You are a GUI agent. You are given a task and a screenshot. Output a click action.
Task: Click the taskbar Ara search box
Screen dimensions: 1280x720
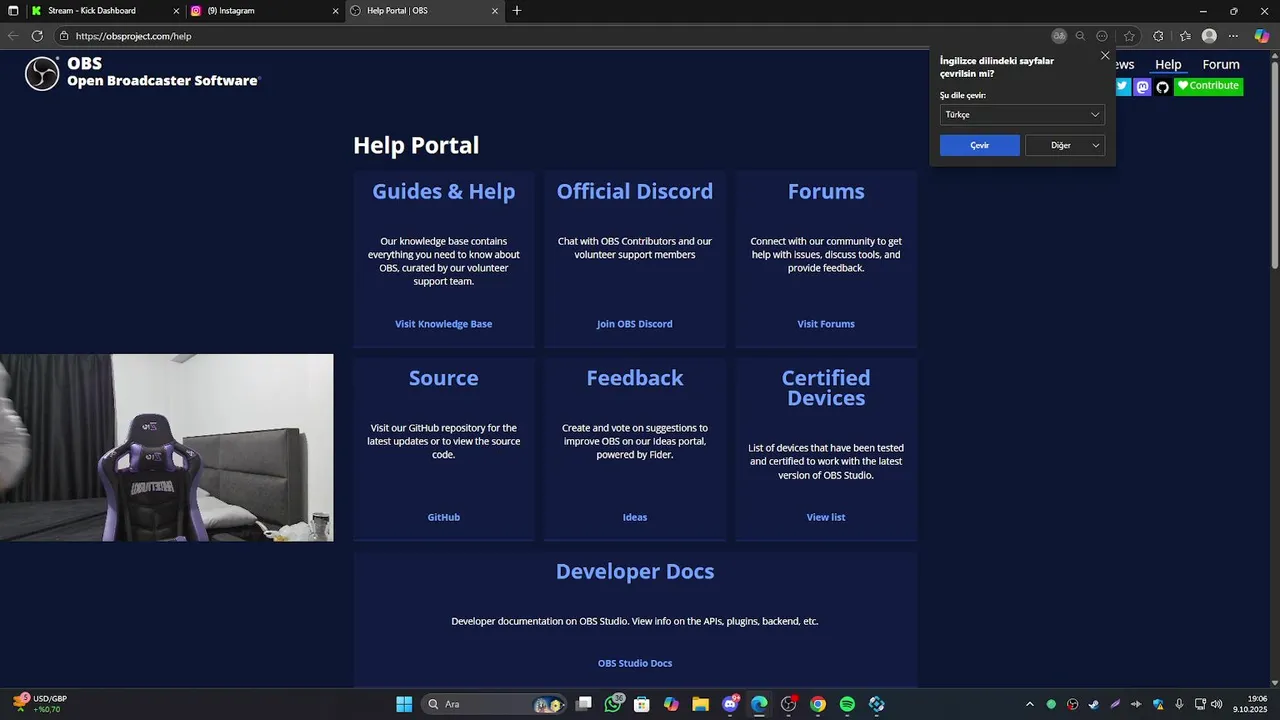[x=493, y=704]
